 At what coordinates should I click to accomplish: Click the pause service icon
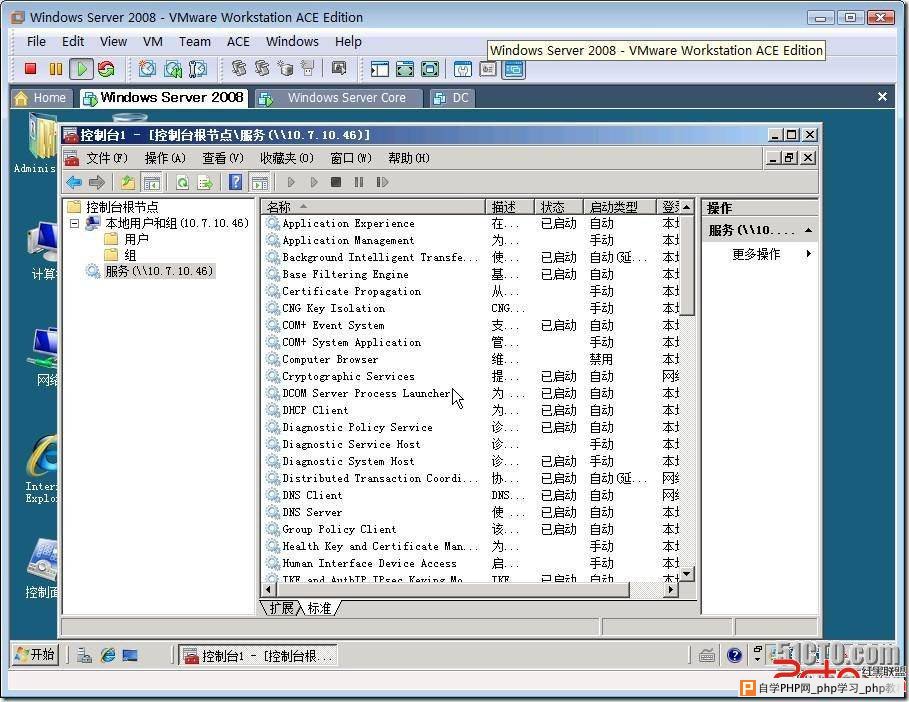tap(359, 182)
